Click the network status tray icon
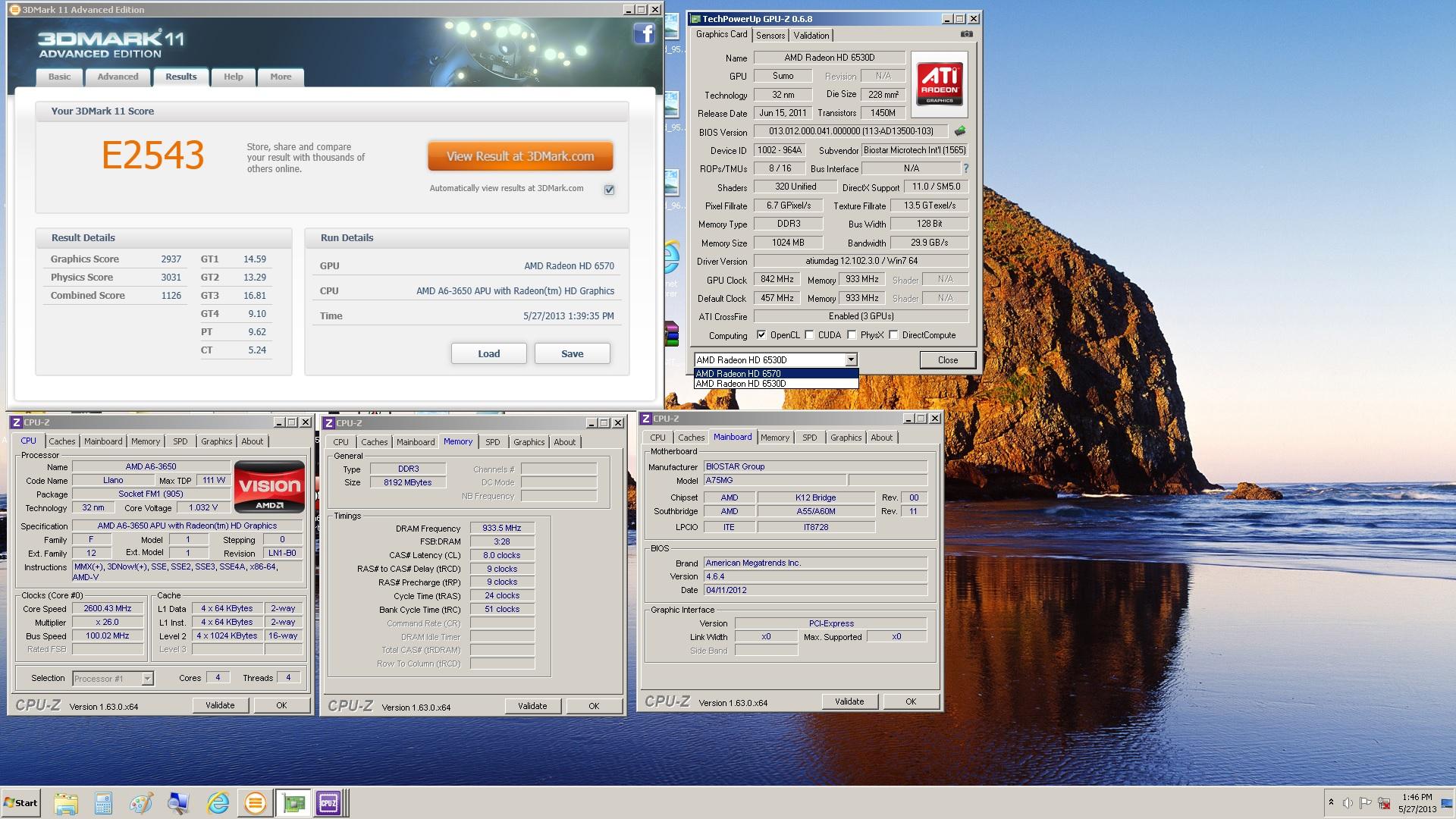This screenshot has height=819, width=1456. (x=1384, y=803)
